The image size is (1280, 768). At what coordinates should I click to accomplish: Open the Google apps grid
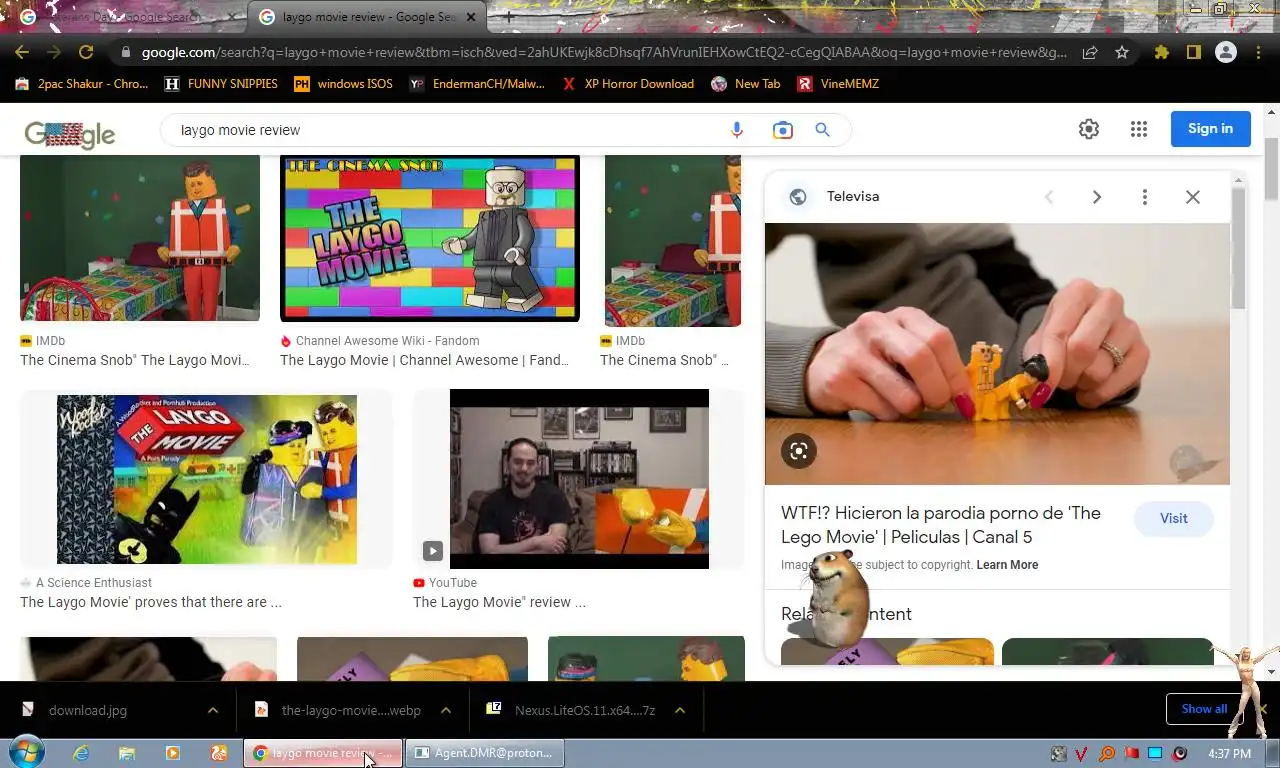point(1138,129)
